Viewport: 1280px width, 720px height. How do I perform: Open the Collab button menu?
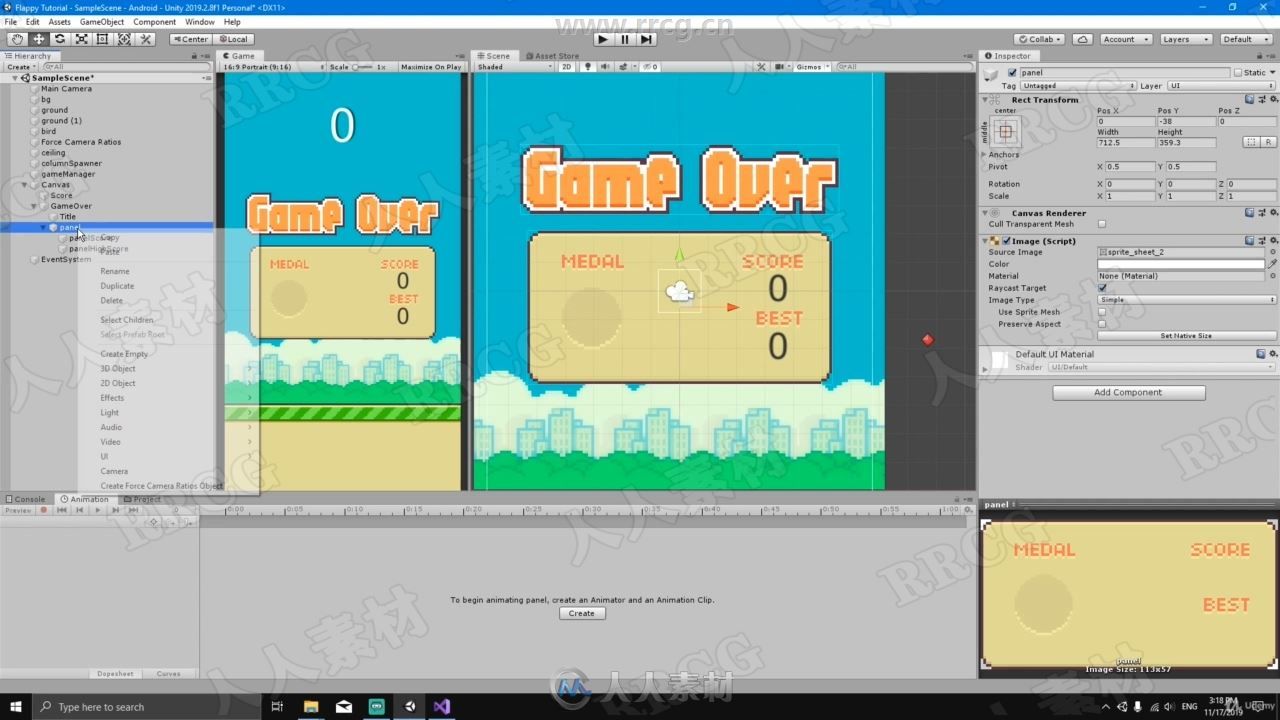tap(1040, 39)
